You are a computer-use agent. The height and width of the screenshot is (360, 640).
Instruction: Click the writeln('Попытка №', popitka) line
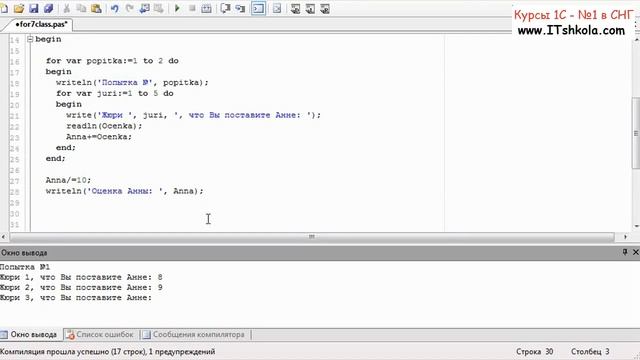pyautogui.click(x=132, y=82)
